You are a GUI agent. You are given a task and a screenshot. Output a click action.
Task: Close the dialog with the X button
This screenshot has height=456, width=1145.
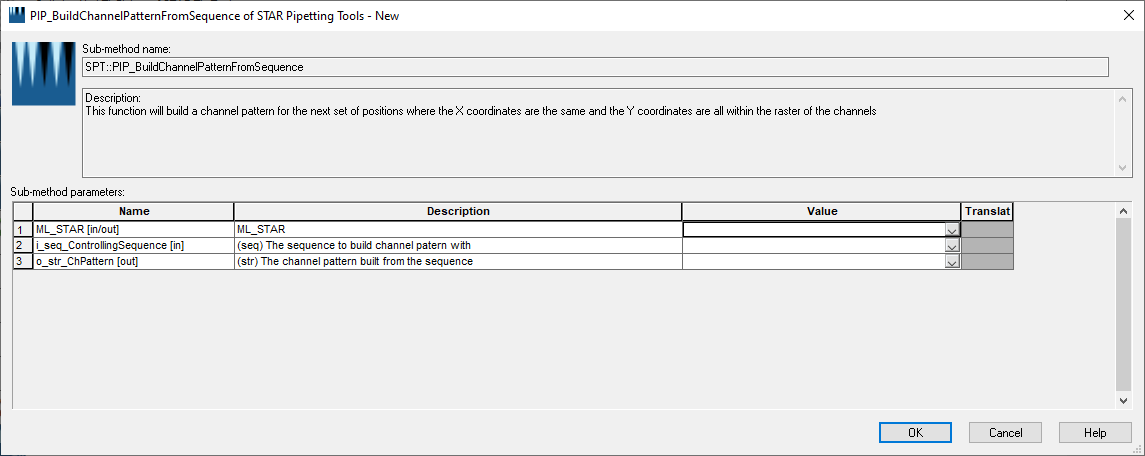[1128, 15]
